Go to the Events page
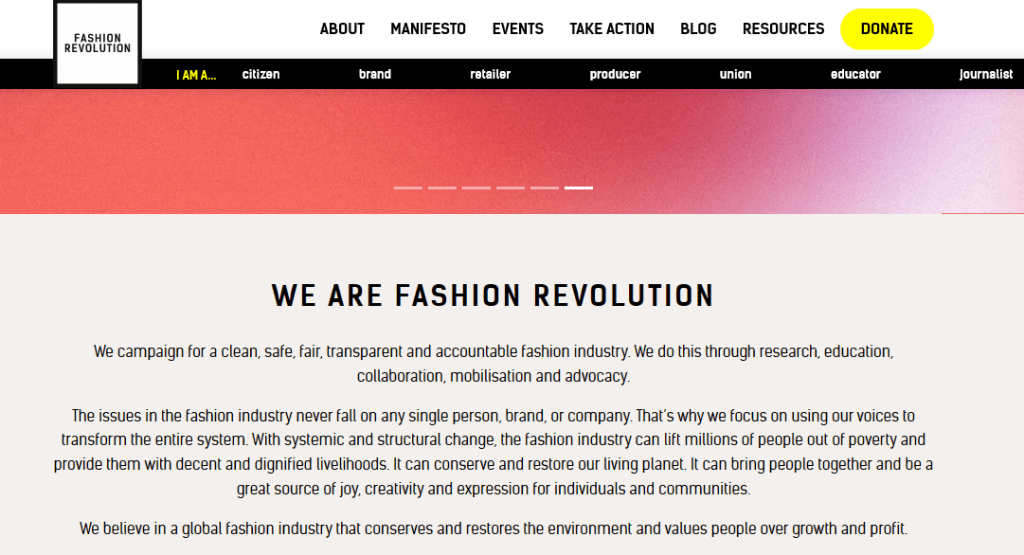The width and height of the screenshot is (1024, 555). coord(518,29)
